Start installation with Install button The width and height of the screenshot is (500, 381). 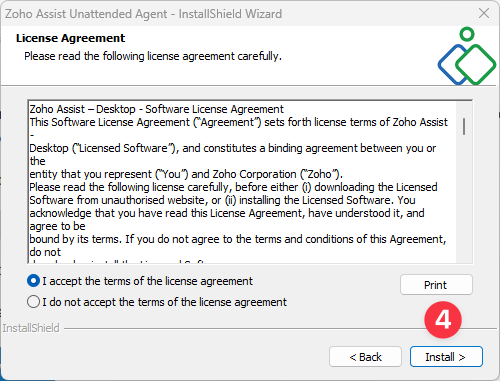pyautogui.click(x=446, y=357)
